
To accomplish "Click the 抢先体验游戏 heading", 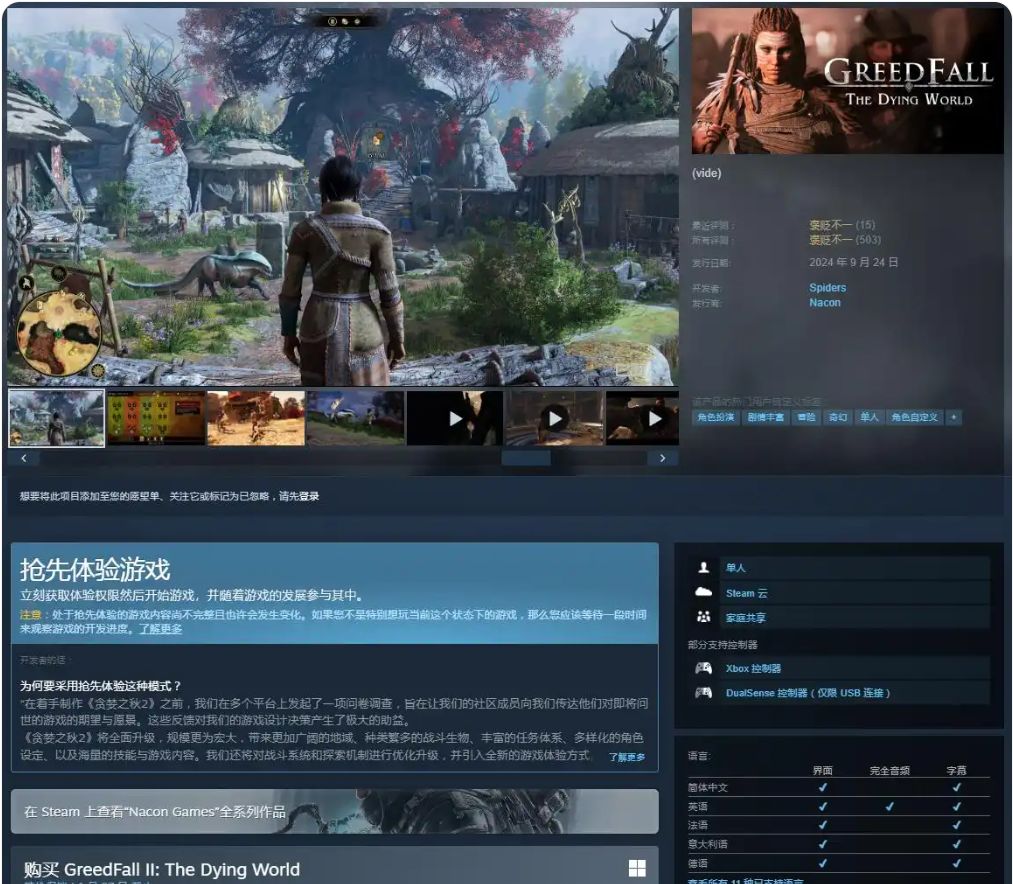I will point(95,570).
